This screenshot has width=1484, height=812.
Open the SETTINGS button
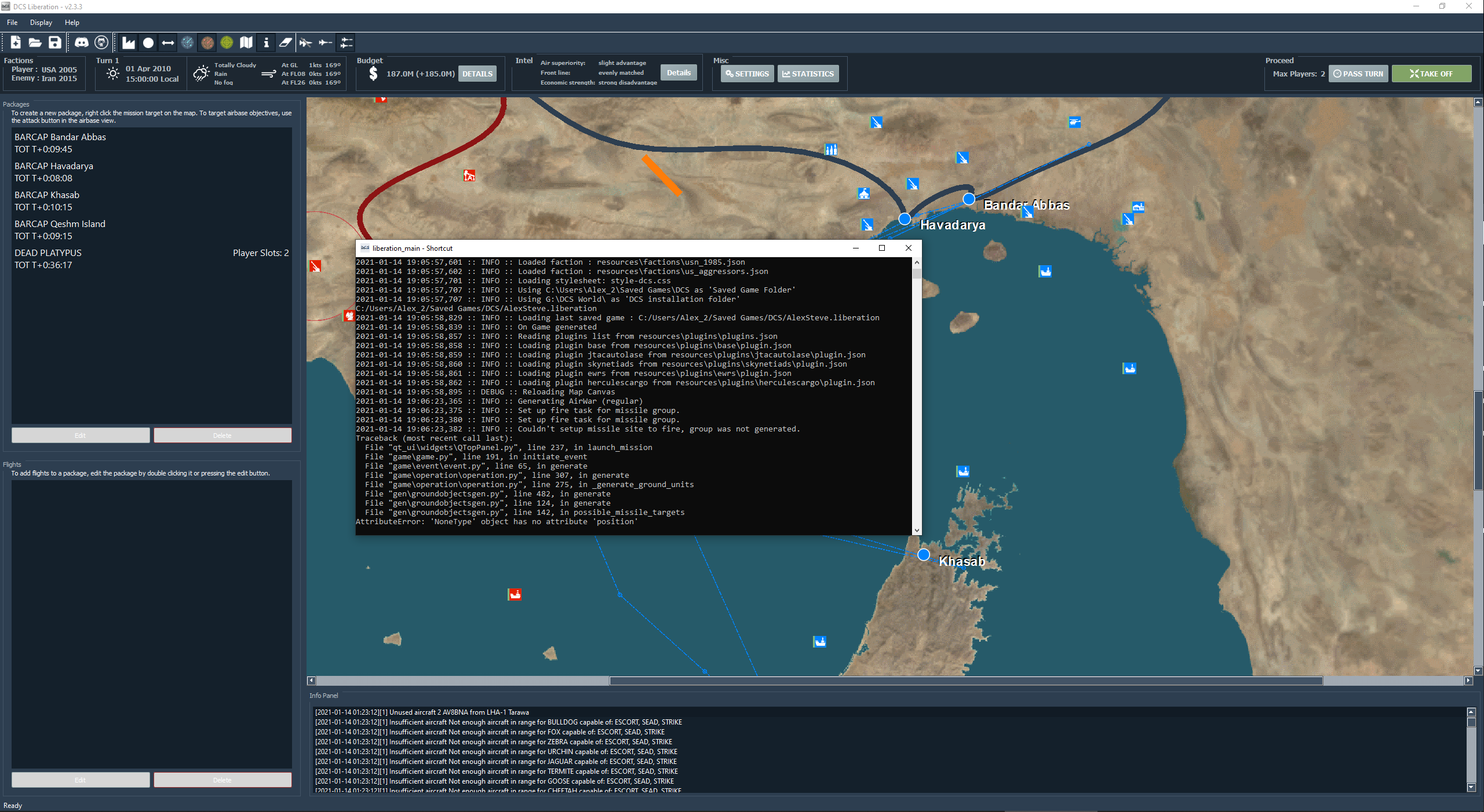[x=747, y=74]
